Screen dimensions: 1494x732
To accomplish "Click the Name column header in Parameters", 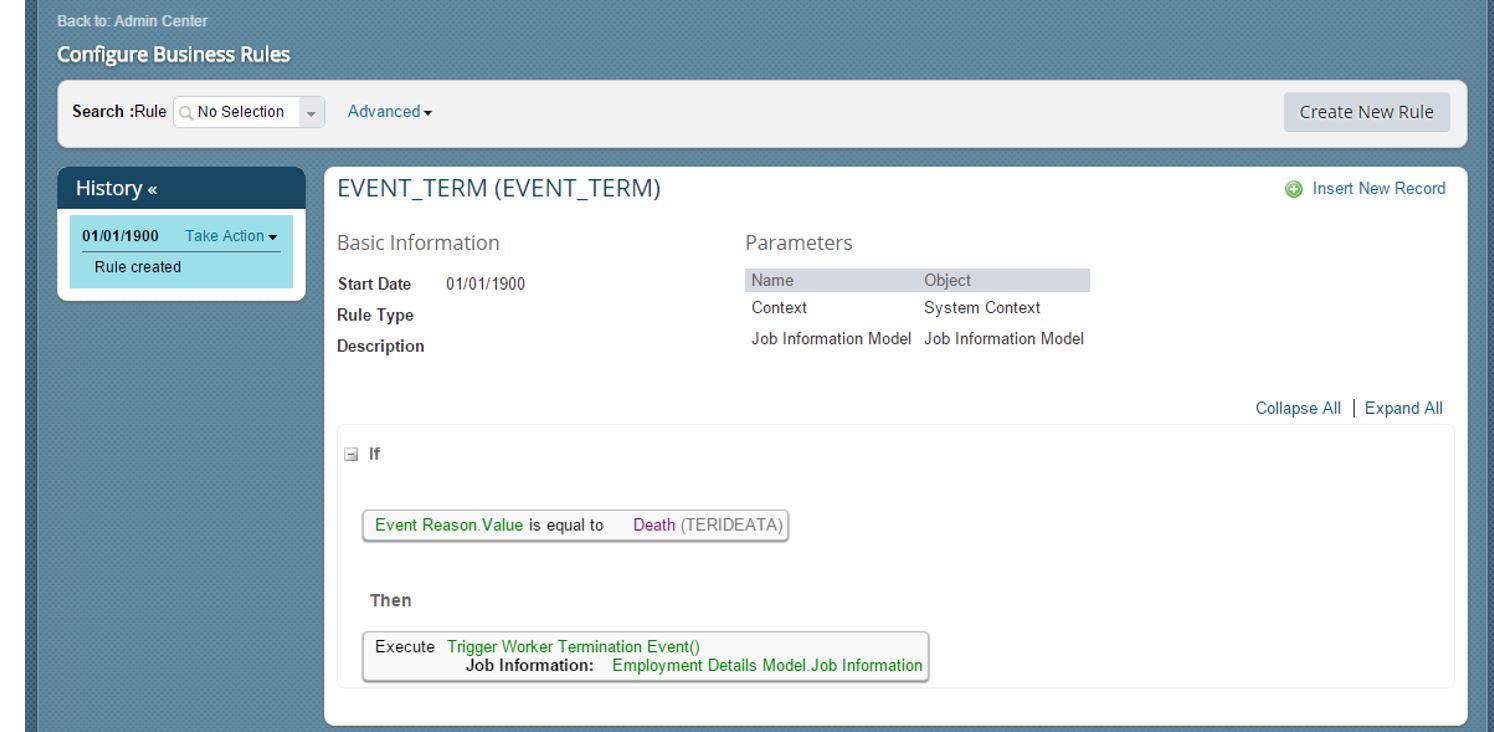I will pos(772,281).
